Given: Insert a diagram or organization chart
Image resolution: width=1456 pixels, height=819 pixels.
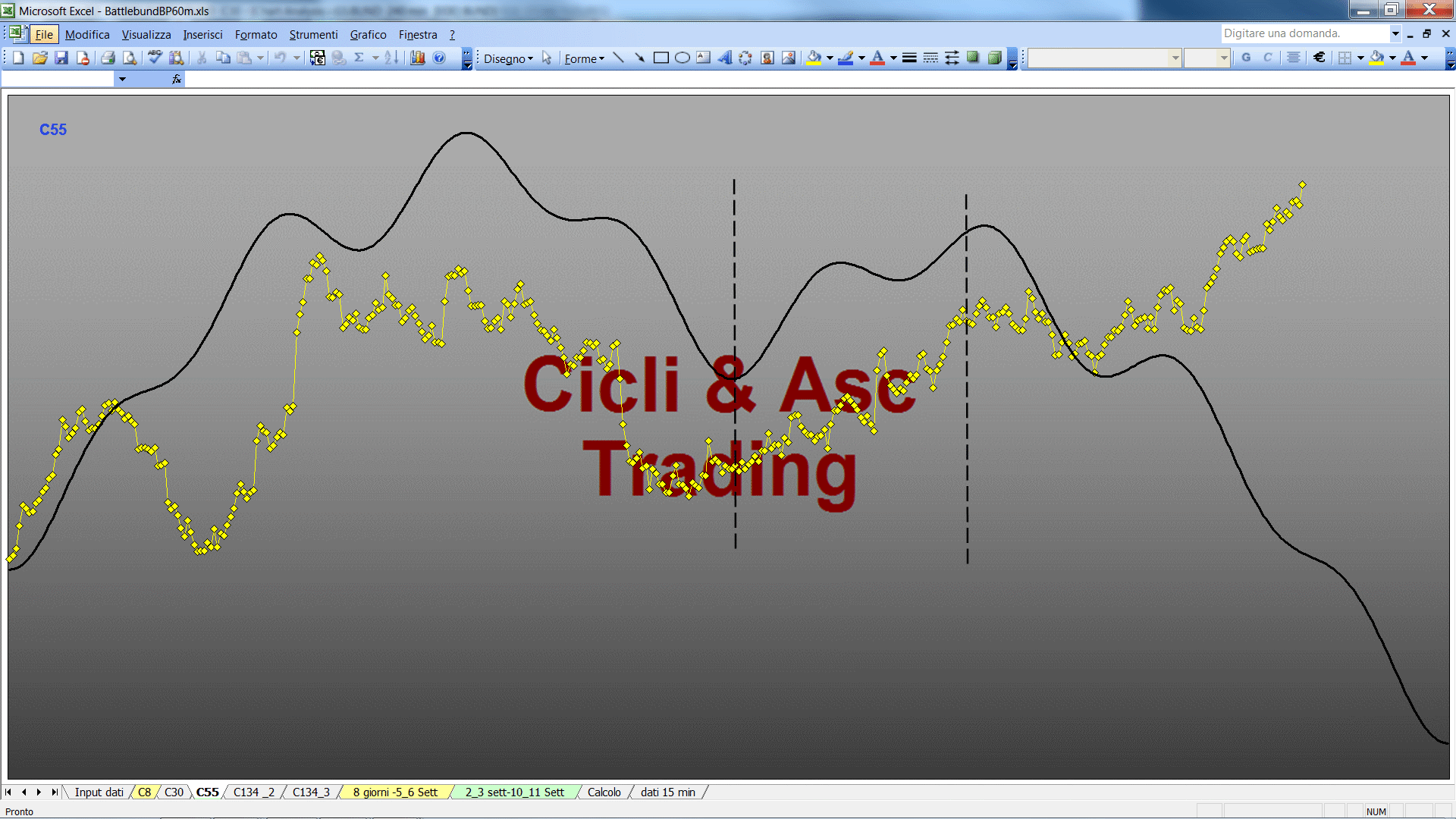Looking at the screenshot, I should 745,58.
